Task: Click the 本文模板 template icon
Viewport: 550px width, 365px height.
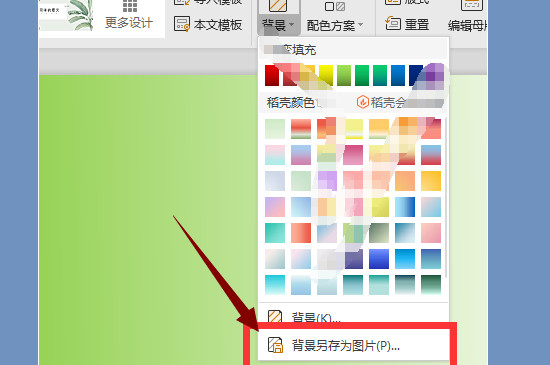Action: click(182, 24)
